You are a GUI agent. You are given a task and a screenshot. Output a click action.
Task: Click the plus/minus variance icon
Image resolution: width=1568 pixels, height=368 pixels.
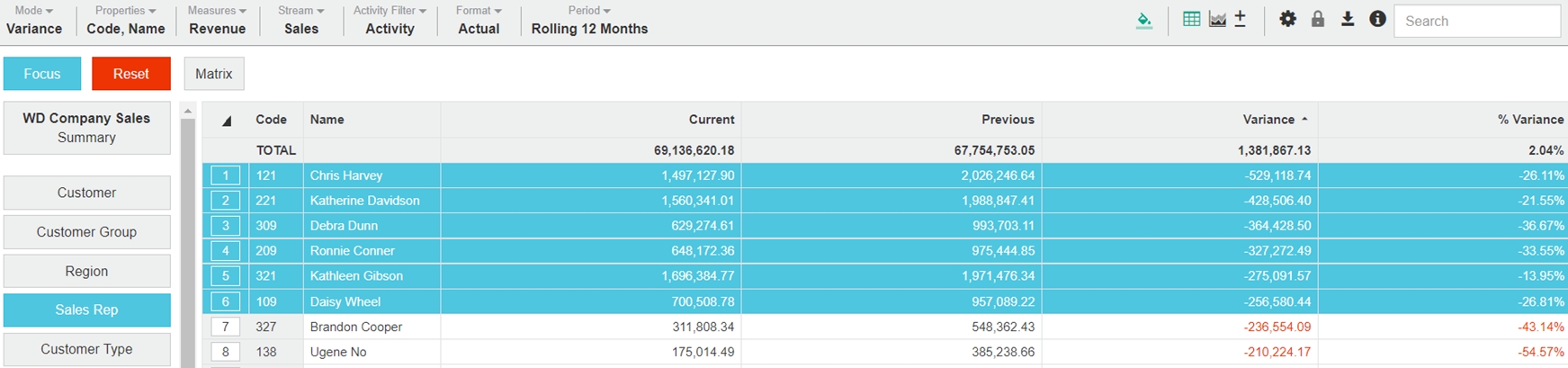[x=1241, y=19]
